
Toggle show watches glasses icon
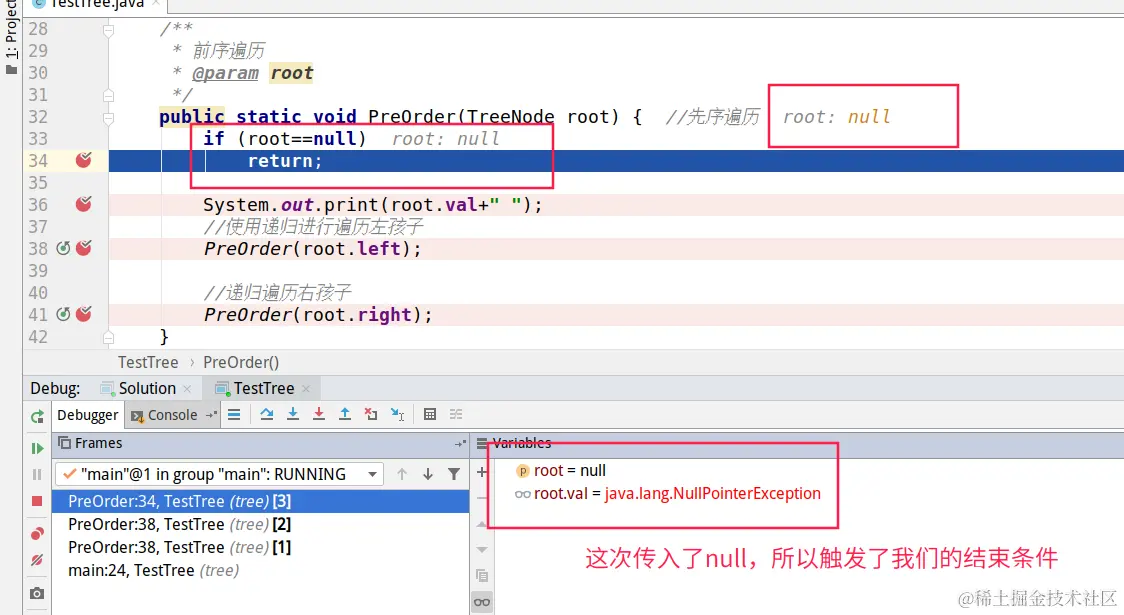(x=482, y=602)
